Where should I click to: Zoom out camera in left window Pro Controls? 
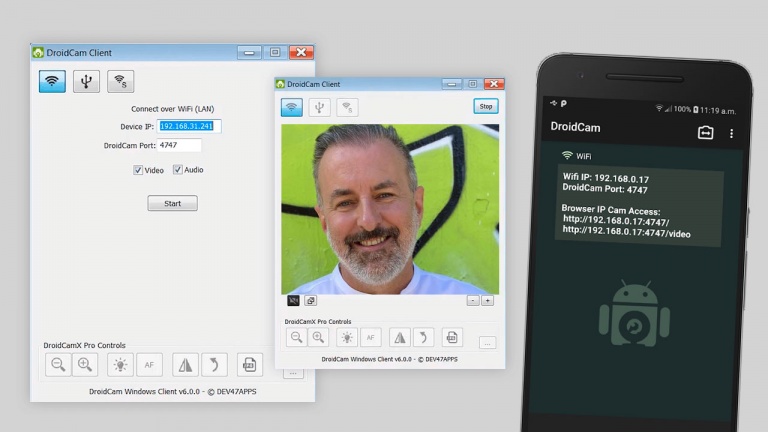coord(58,364)
